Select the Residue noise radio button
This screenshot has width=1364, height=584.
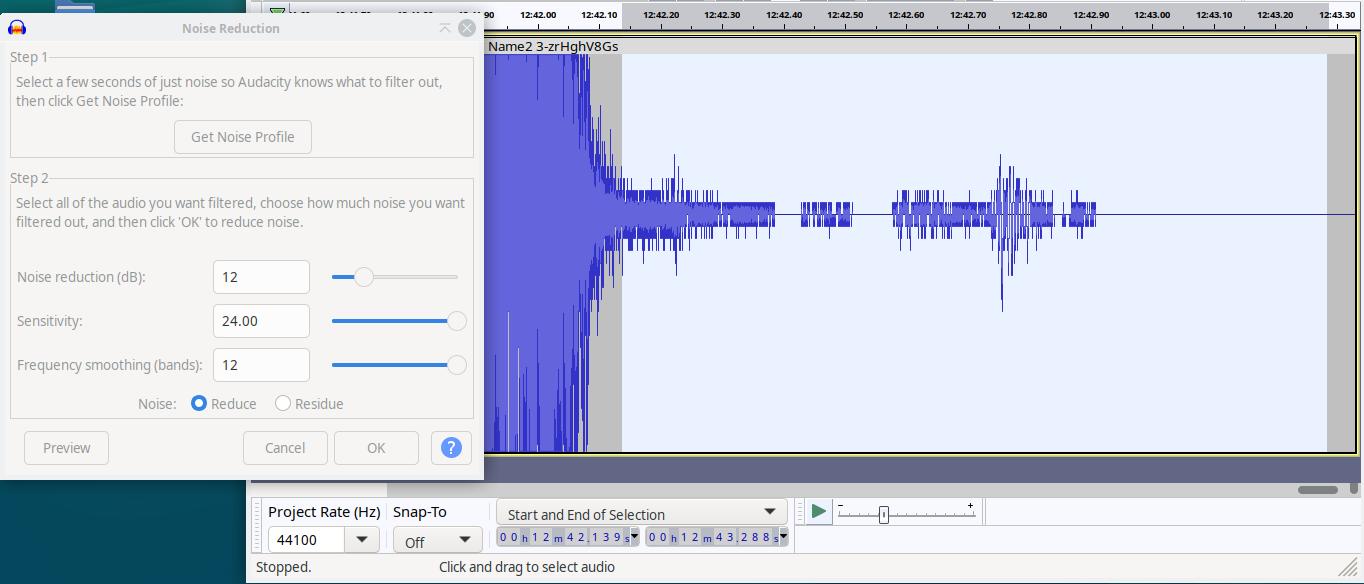pyautogui.click(x=283, y=404)
